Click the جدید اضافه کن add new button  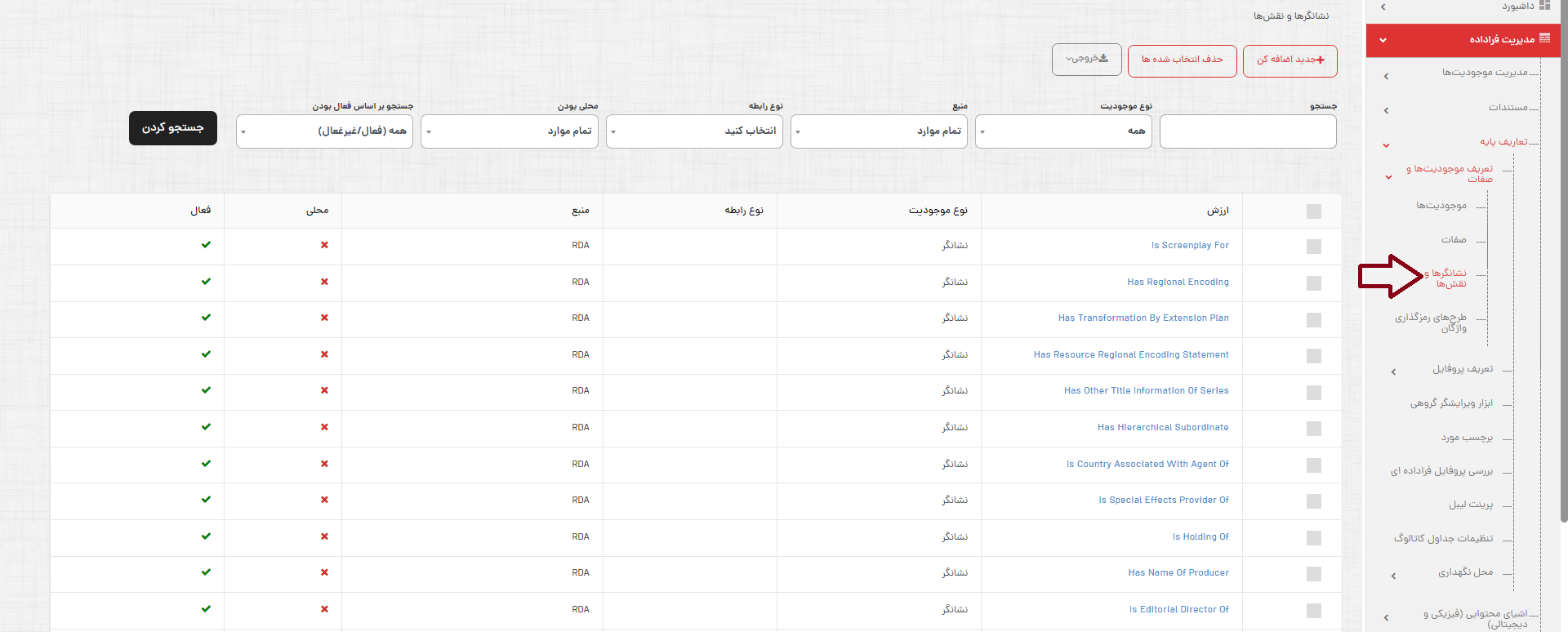[x=1290, y=60]
